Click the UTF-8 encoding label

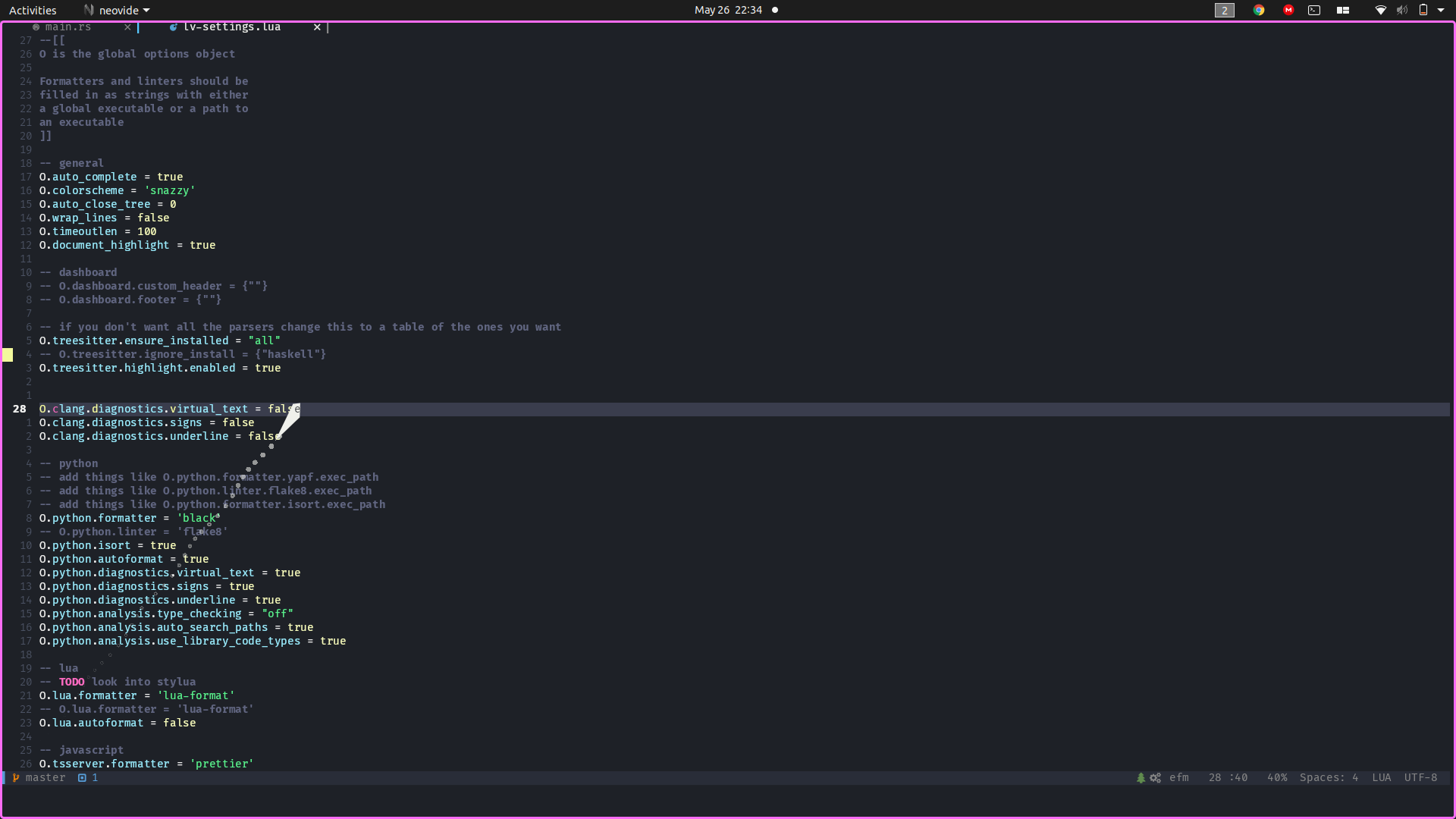tap(1420, 777)
